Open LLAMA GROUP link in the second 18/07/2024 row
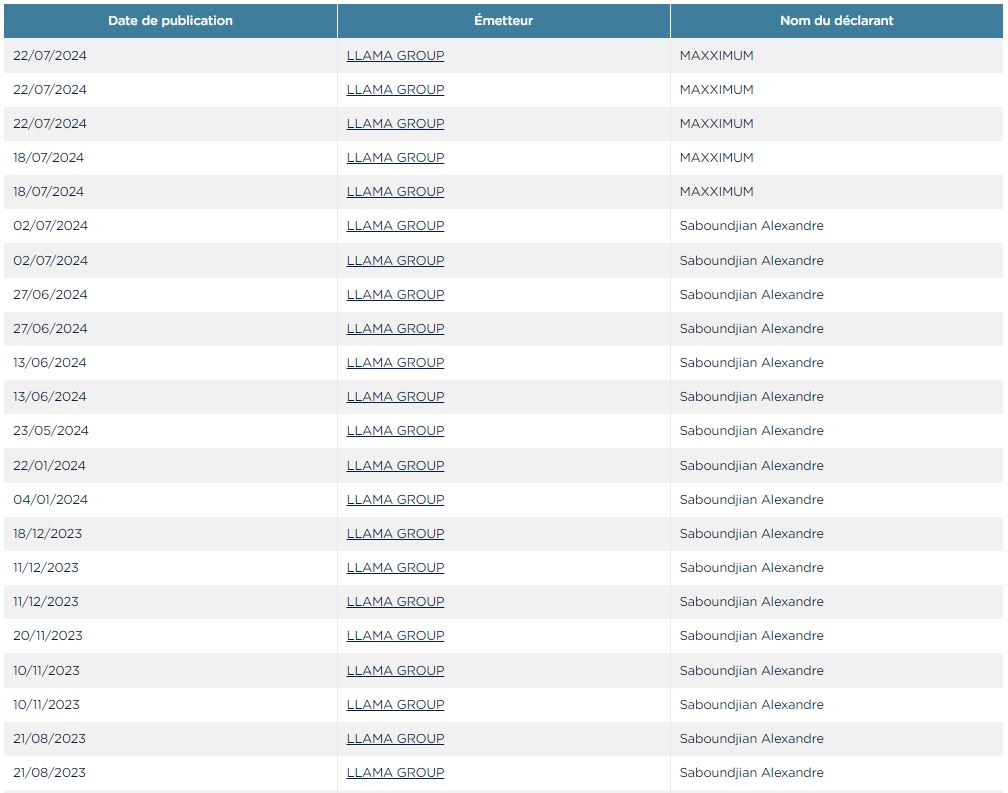The image size is (1008, 793). click(x=395, y=192)
